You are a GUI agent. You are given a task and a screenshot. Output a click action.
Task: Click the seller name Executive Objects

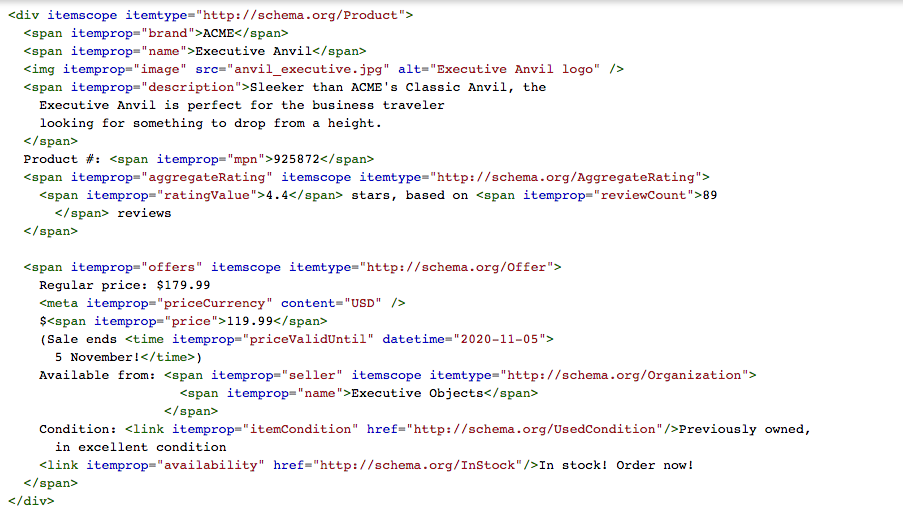(417, 393)
